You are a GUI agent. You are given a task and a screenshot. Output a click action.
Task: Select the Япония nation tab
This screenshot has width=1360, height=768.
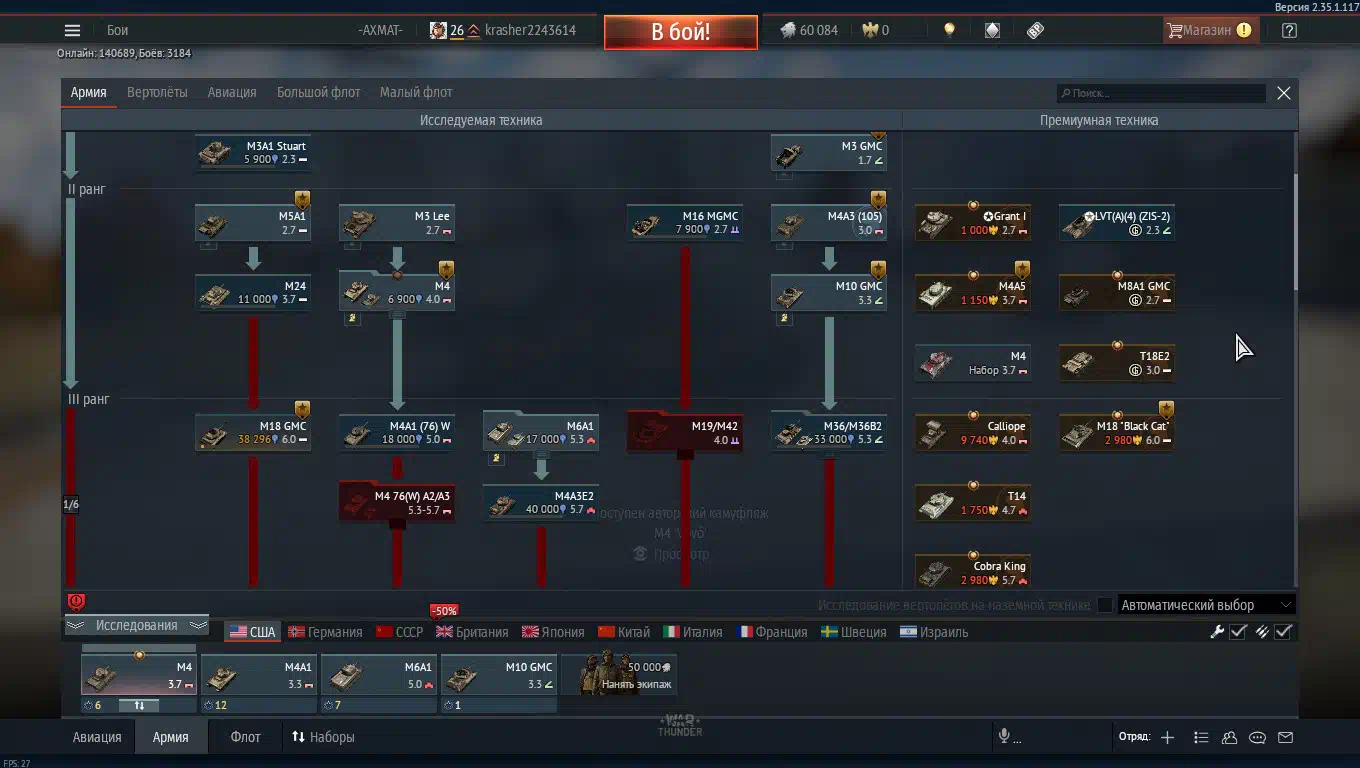553,632
